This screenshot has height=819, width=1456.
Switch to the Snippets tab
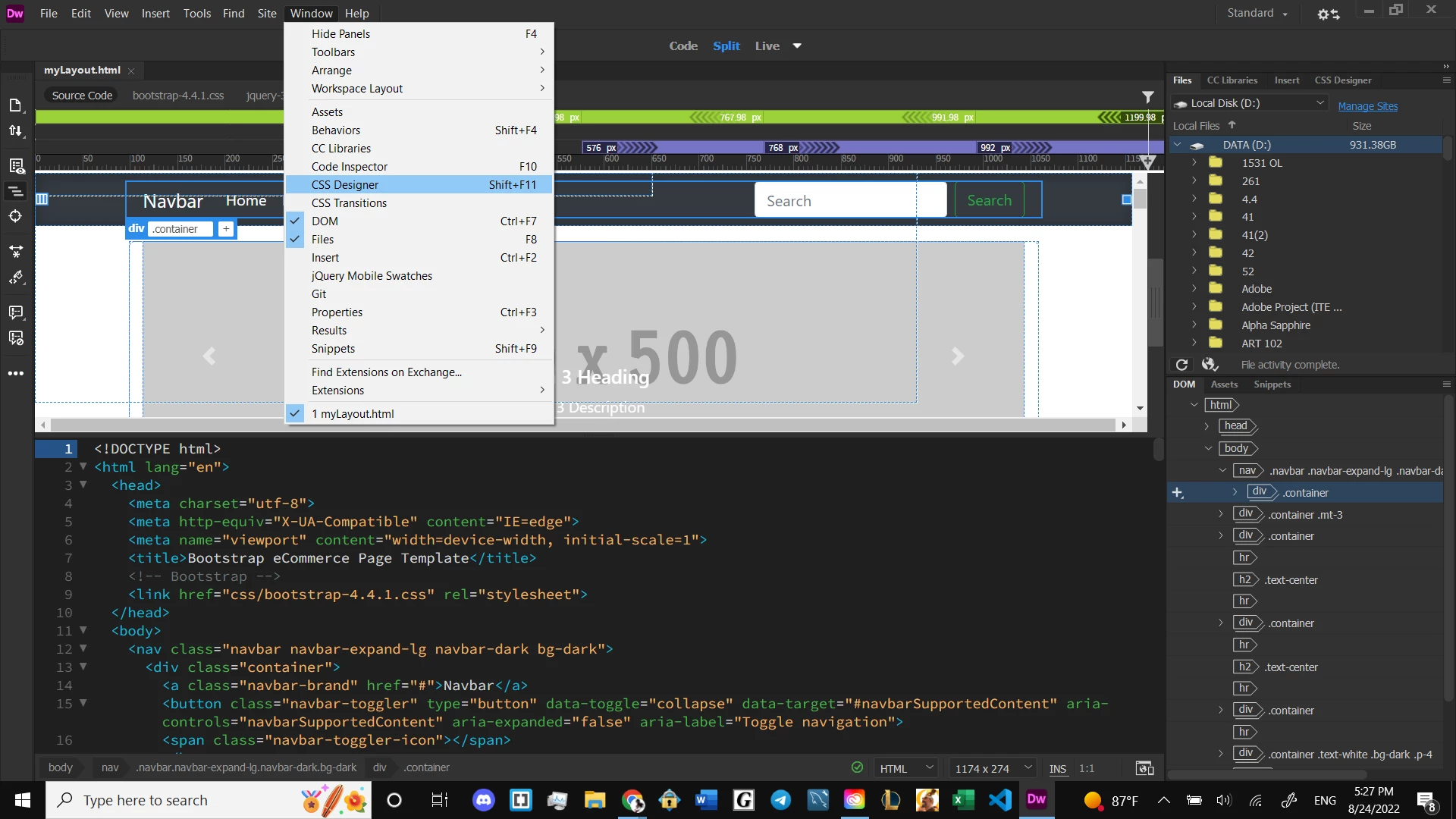click(x=1272, y=384)
